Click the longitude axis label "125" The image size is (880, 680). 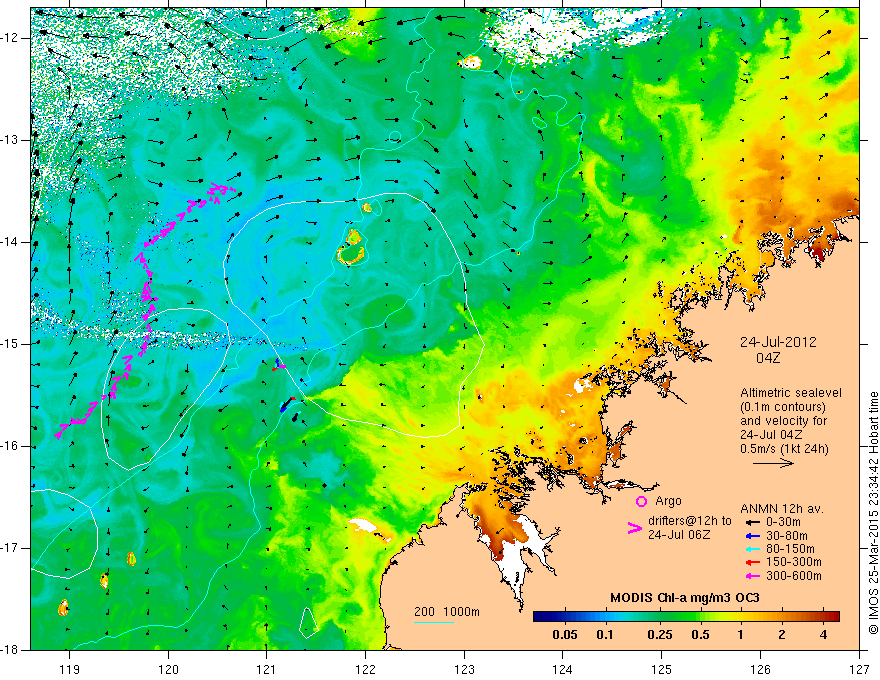tap(662, 669)
